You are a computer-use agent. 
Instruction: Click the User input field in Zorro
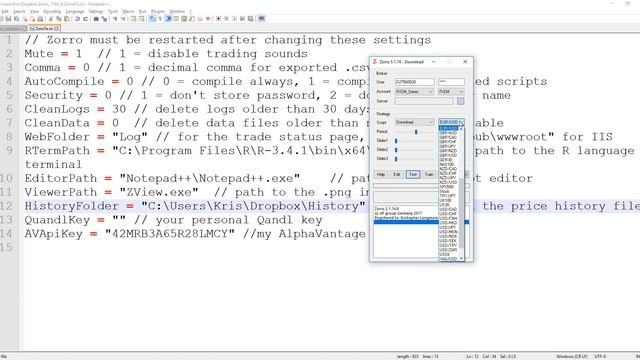tap(414, 82)
